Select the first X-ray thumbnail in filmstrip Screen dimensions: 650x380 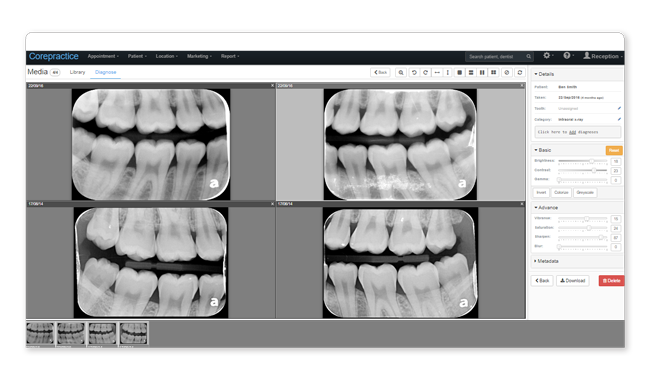pyautogui.click(x=40, y=334)
